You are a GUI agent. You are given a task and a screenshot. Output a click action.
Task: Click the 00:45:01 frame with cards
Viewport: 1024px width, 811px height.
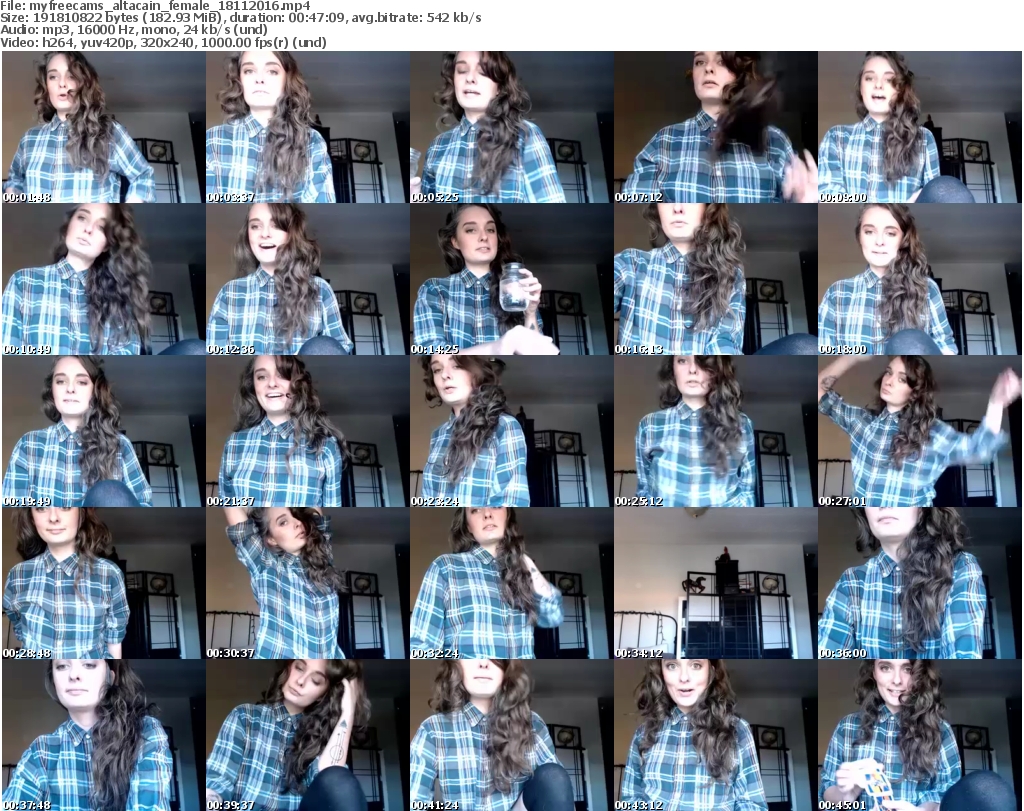[x=920, y=735]
